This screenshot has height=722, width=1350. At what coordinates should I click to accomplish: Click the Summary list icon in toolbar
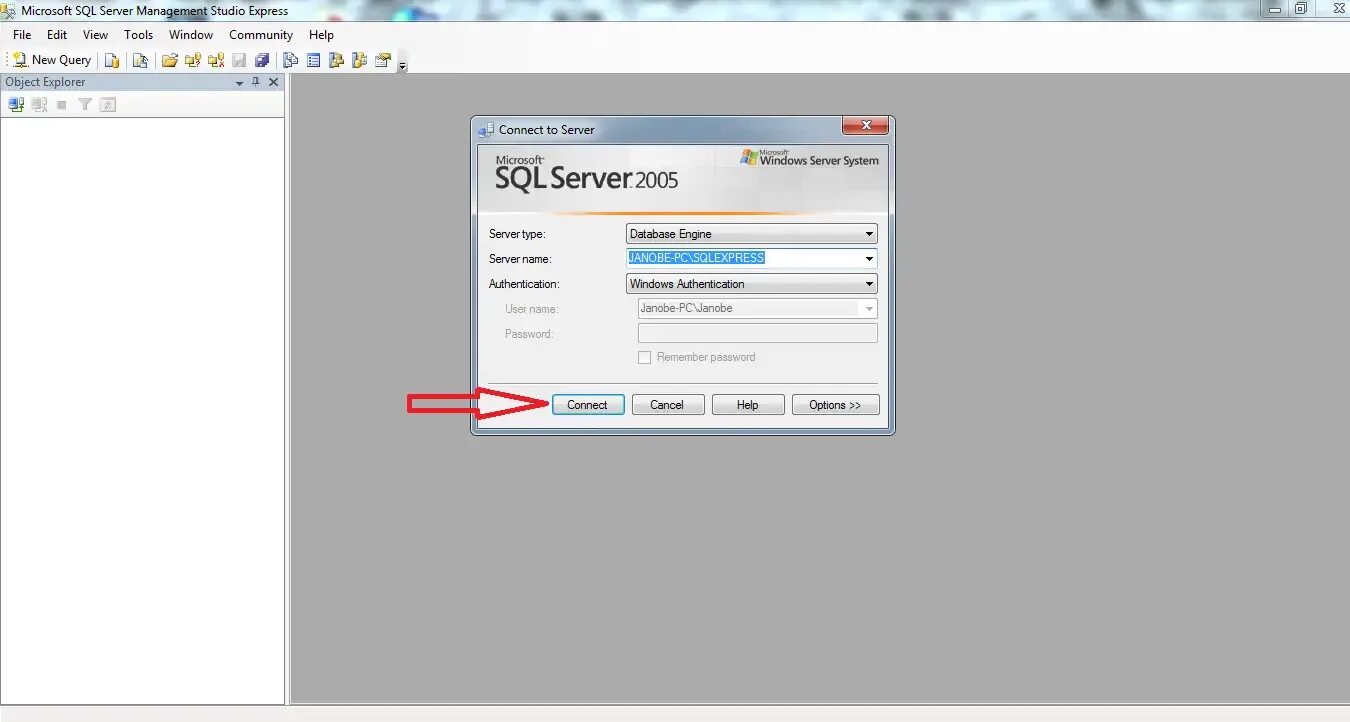314,60
